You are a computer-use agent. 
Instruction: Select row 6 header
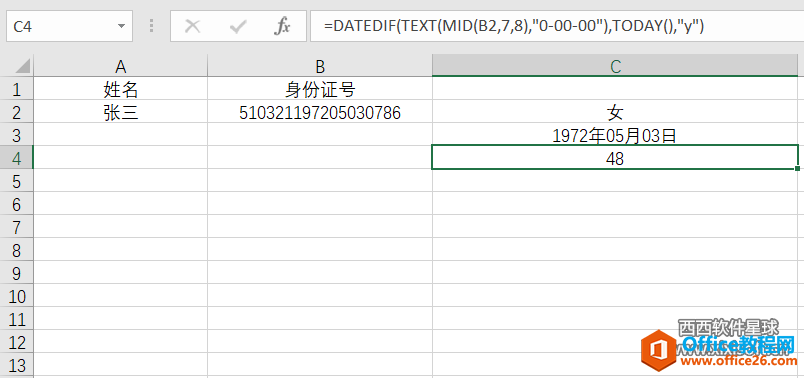click(x=16, y=204)
